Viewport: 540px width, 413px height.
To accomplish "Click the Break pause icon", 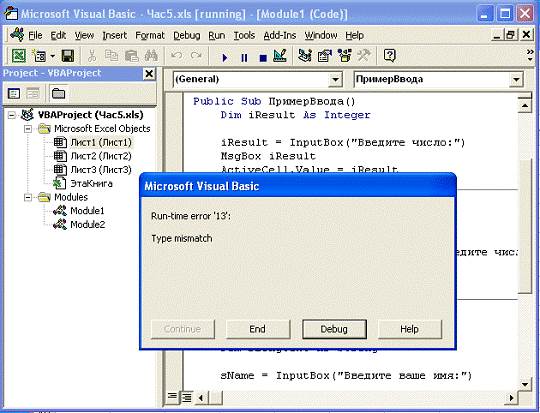I will (x=244, y=57).
